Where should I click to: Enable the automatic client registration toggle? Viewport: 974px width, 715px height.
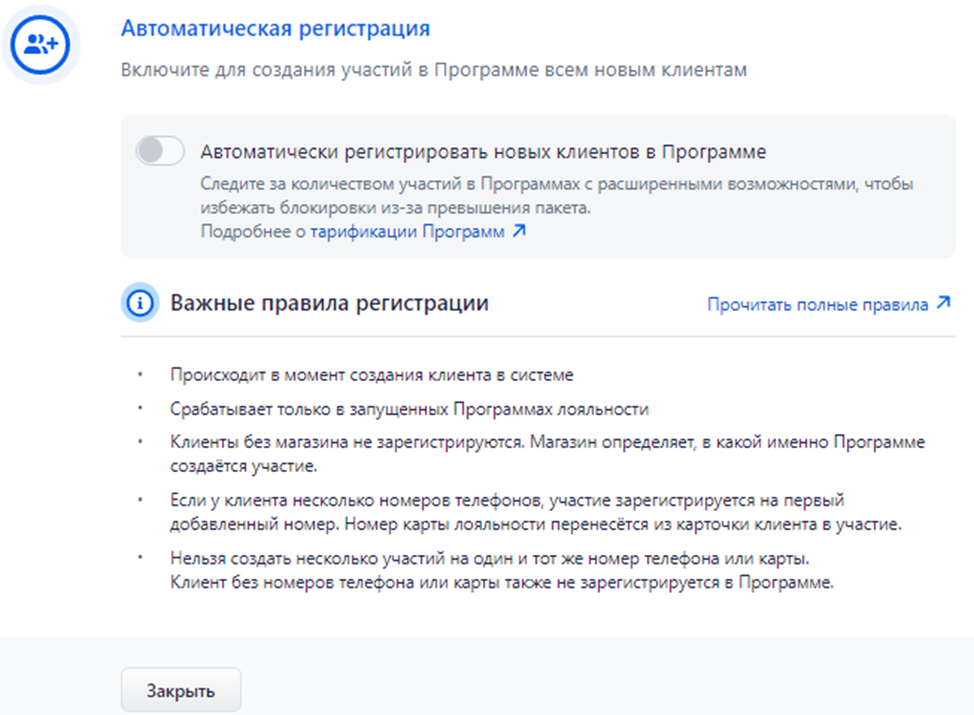click(160, 151)
